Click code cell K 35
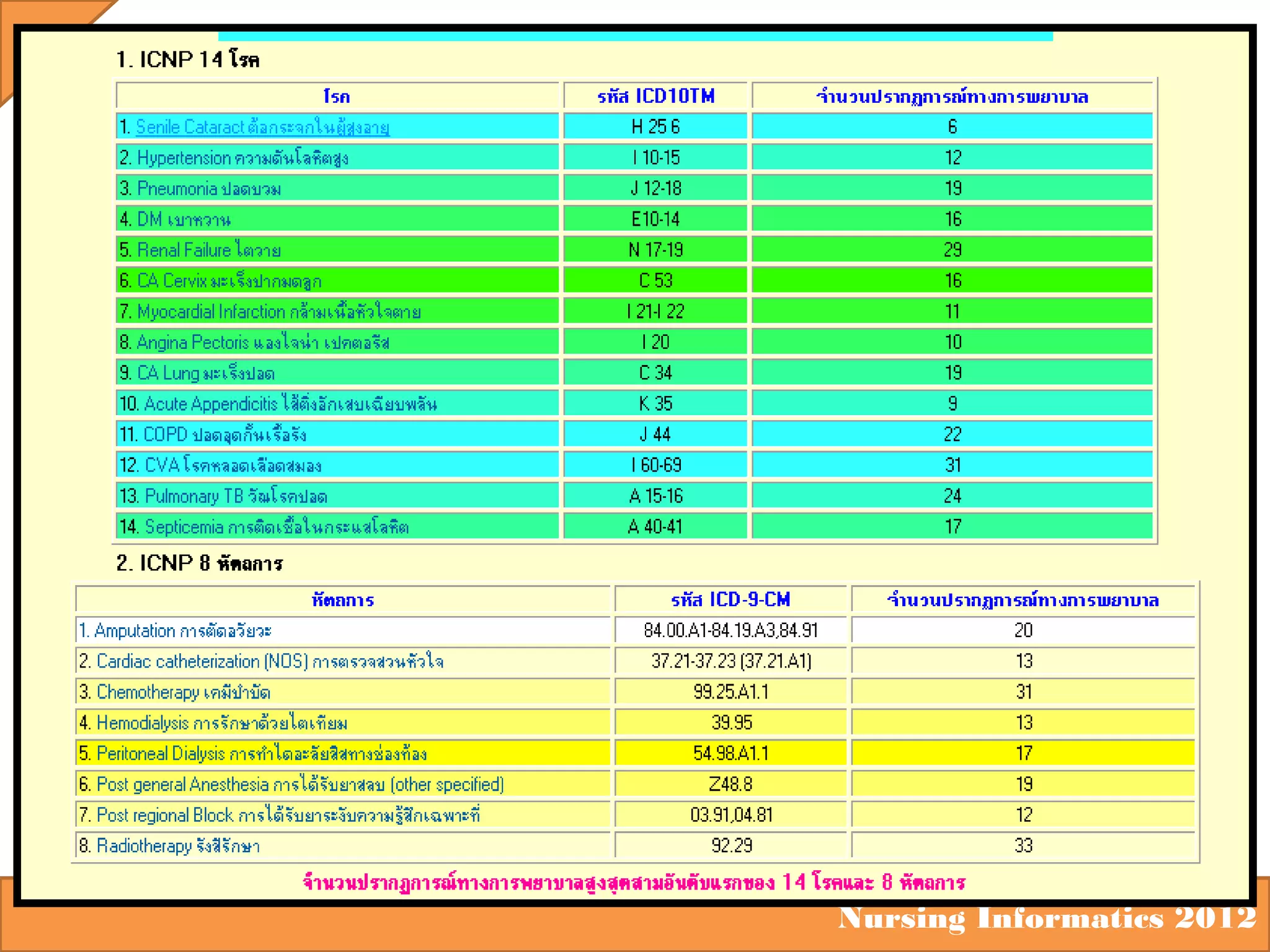The height and width of the screenshot is (952, 1270). click(655, 403)
